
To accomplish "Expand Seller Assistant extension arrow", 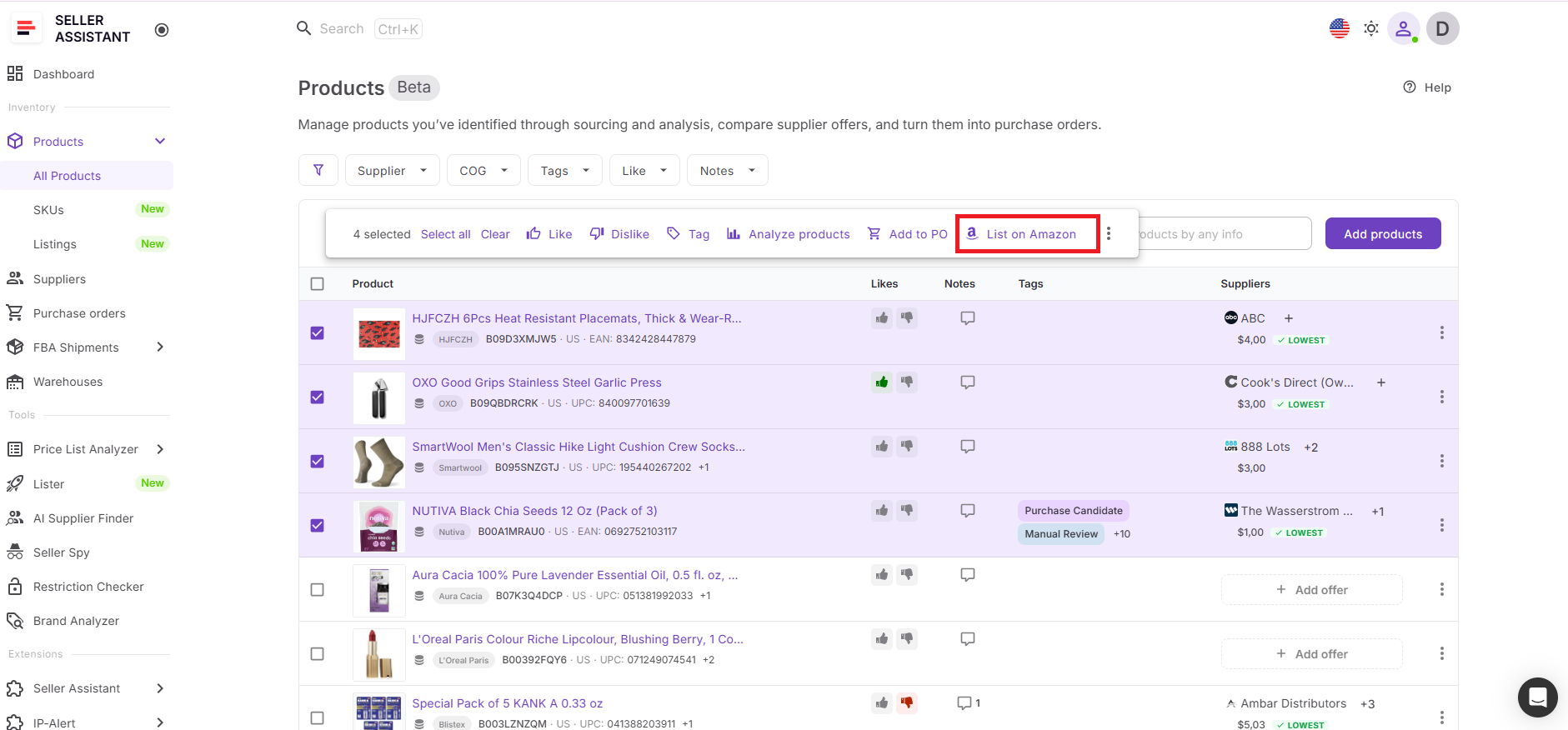I will 160,688.
